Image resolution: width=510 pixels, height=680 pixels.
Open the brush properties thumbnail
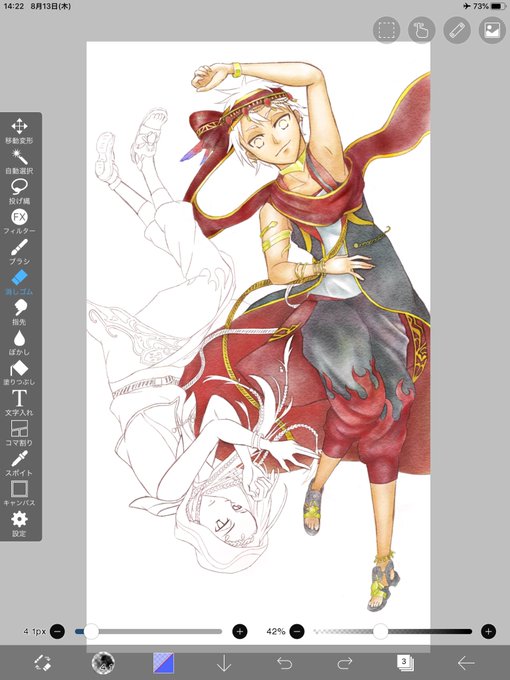click(x=103, y=663)
